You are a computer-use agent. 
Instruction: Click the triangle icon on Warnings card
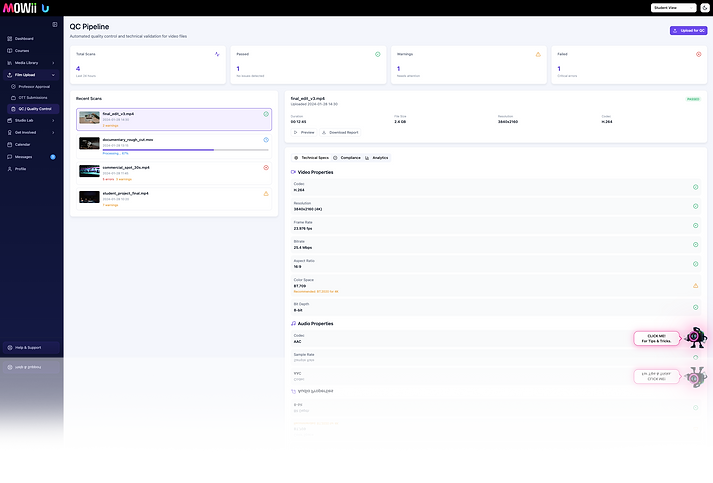point(538,54)
